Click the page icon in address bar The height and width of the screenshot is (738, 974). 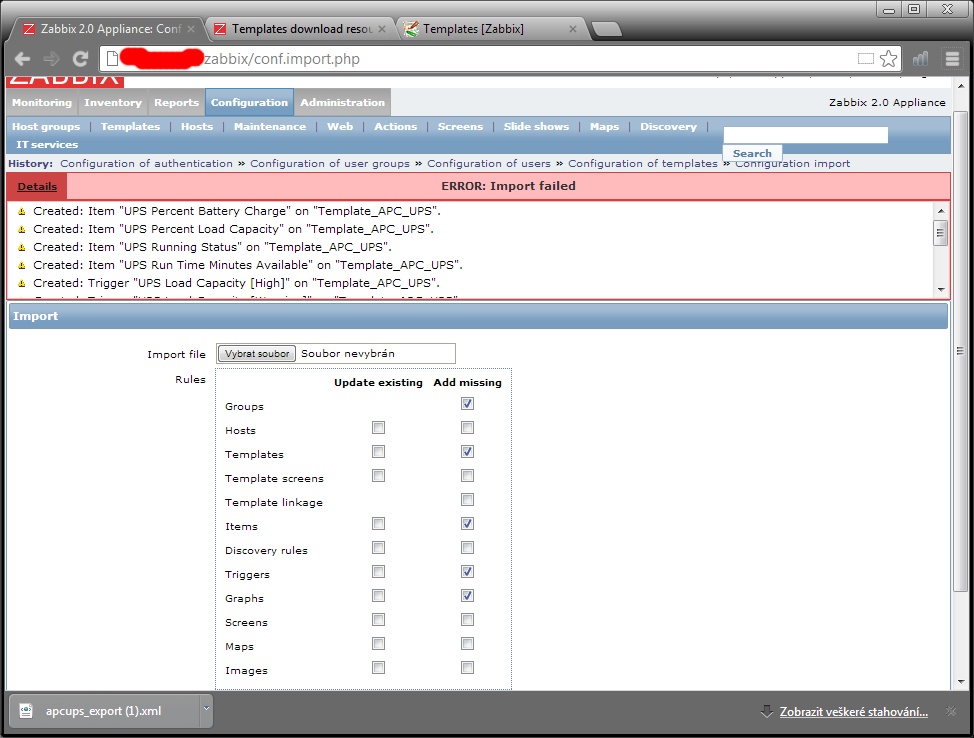(112, 59)
